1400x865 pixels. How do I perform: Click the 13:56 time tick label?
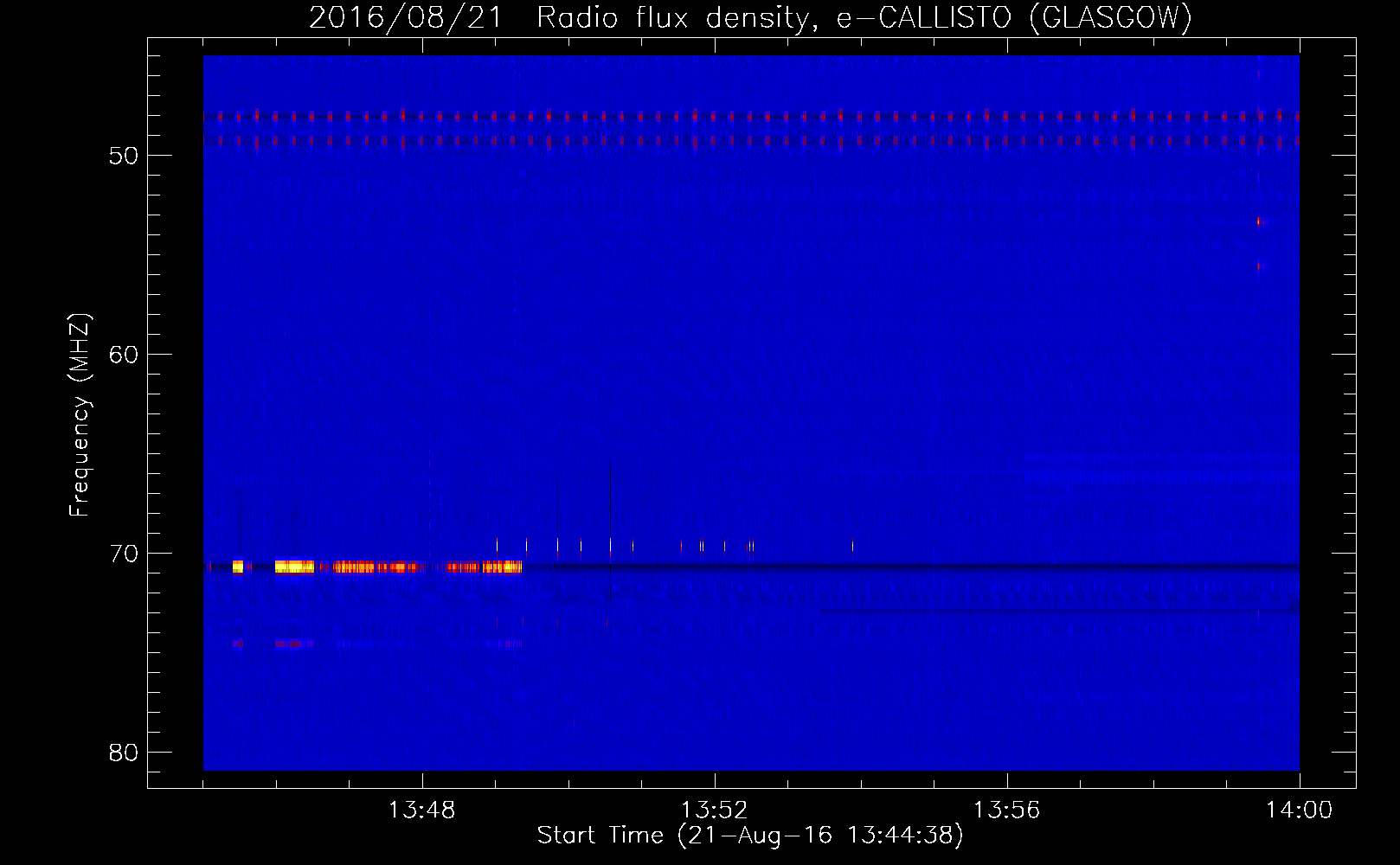(1006, 811)
